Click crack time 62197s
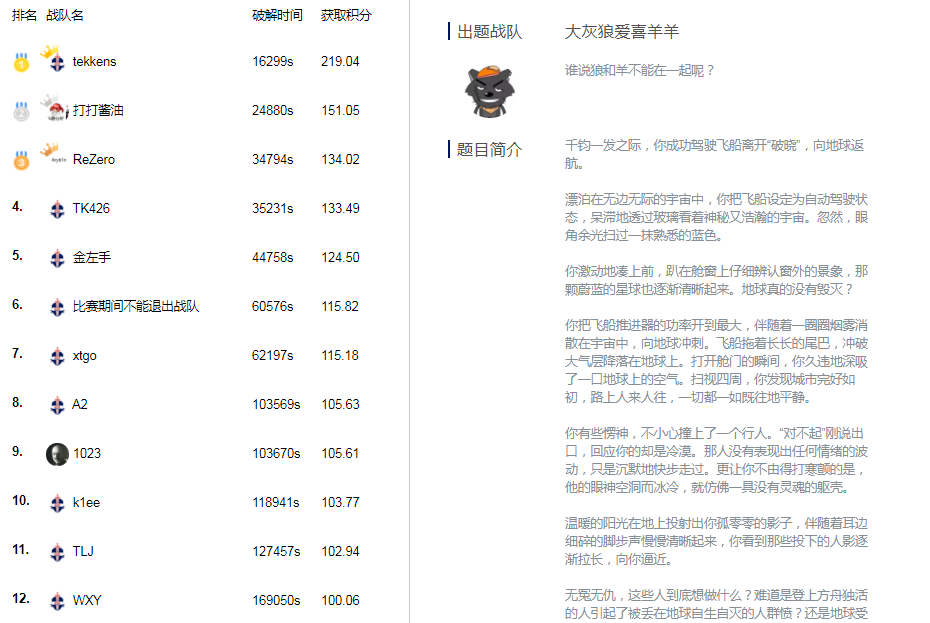 273,355
